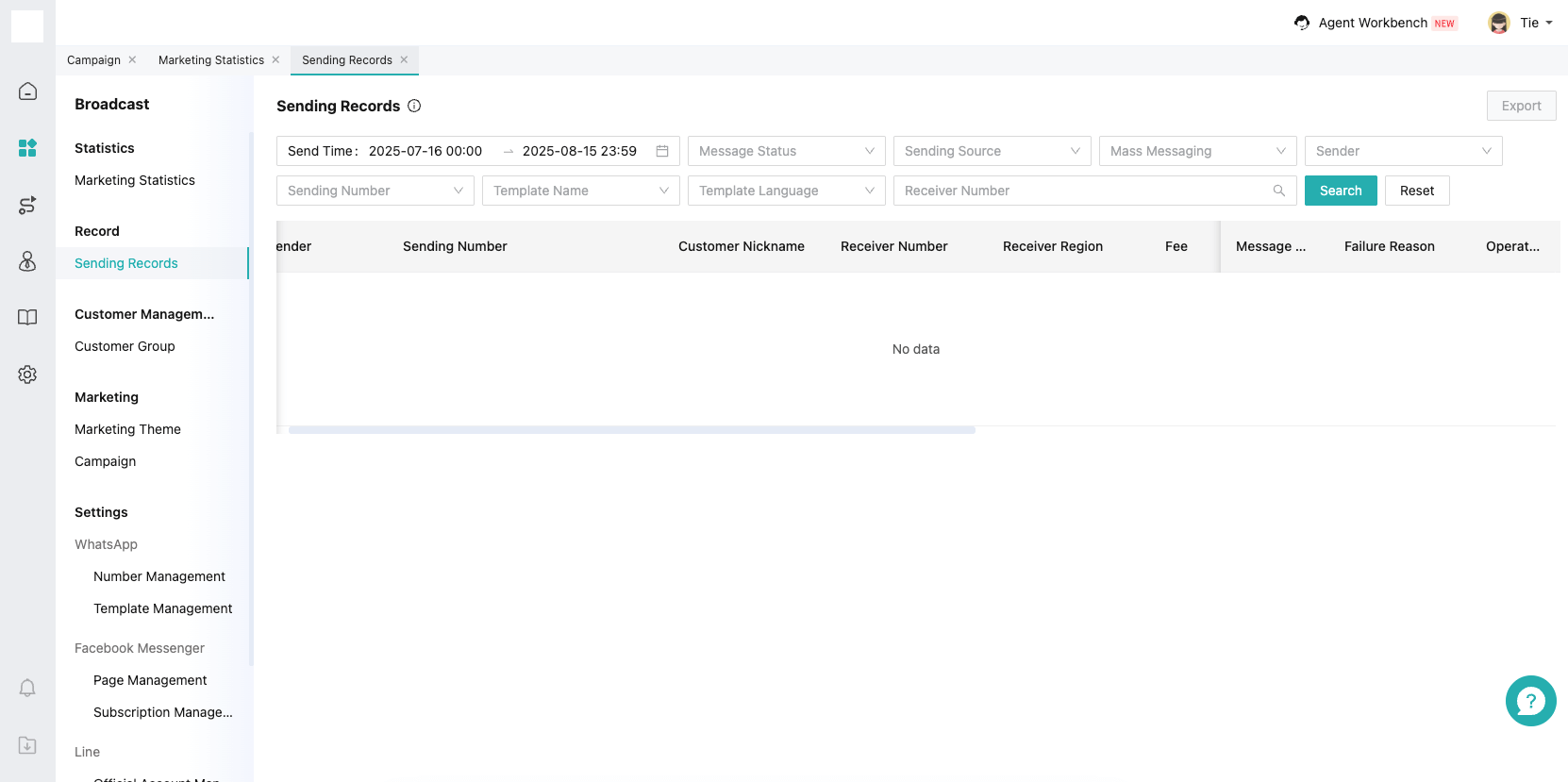Expand the Template Name dropdown

tap(581, 191)
